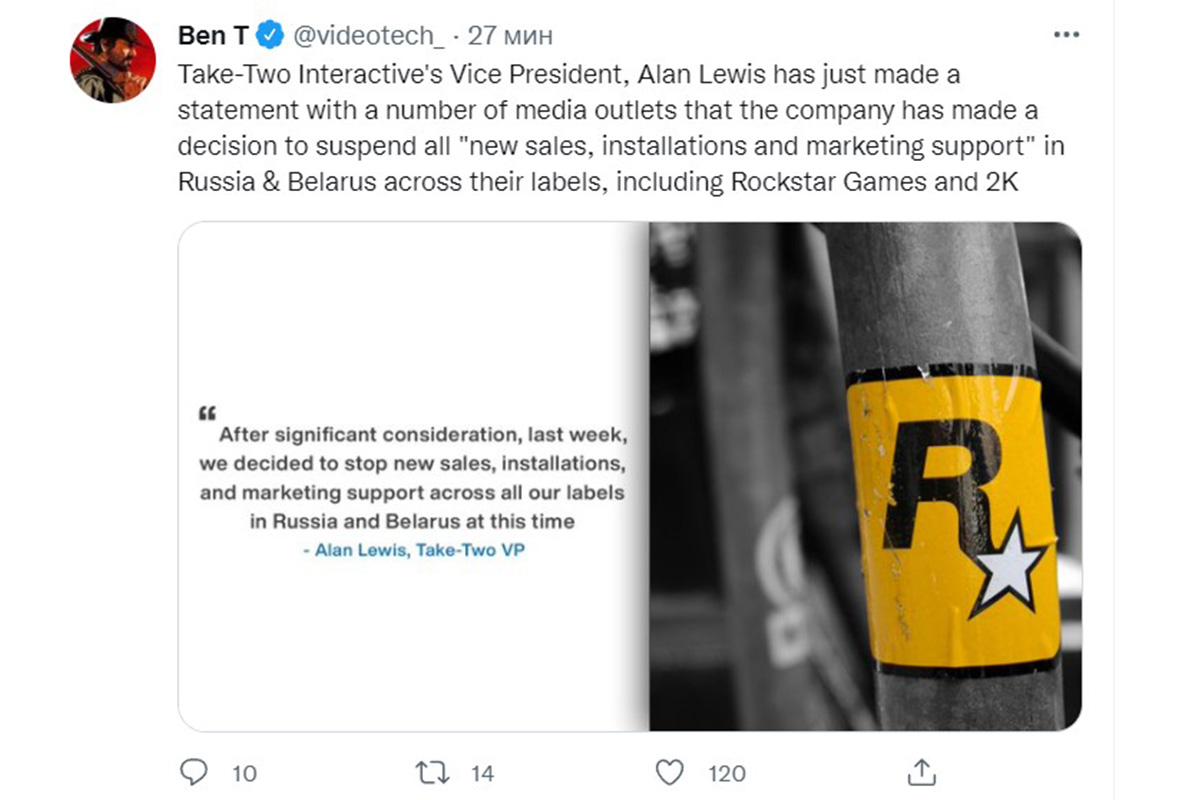The width and height of the screenshot is (1200, 800).
Task: Click the Alan Lewis quote text in image
Action: [412, 478]
